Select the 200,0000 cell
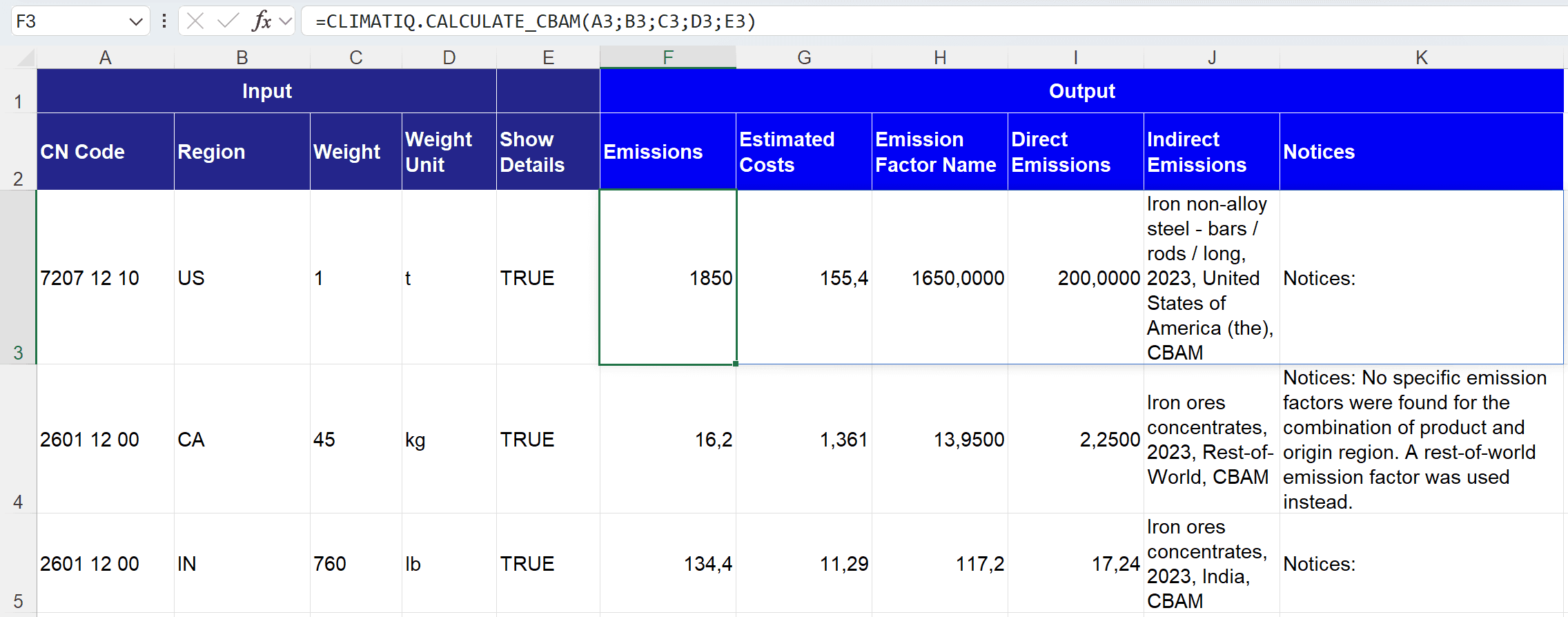The image size is (1568, 617). (1075, 277)
